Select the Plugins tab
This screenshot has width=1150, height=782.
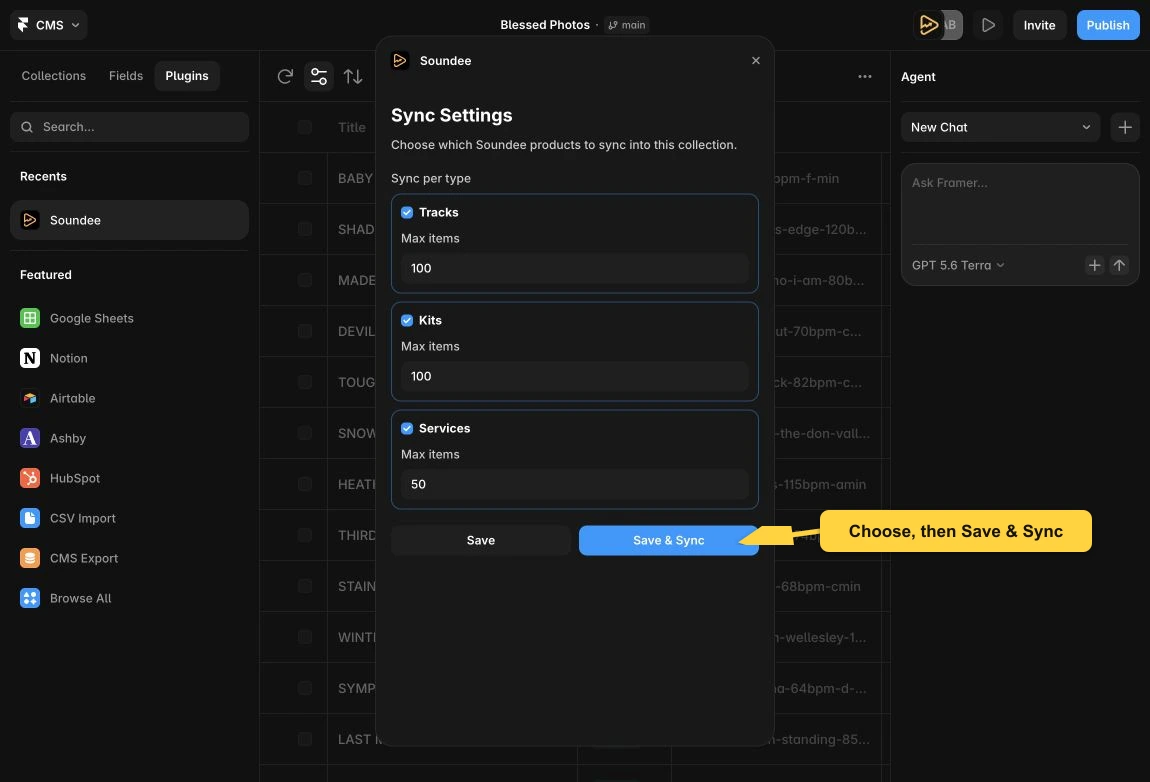[x=187, y=76]
